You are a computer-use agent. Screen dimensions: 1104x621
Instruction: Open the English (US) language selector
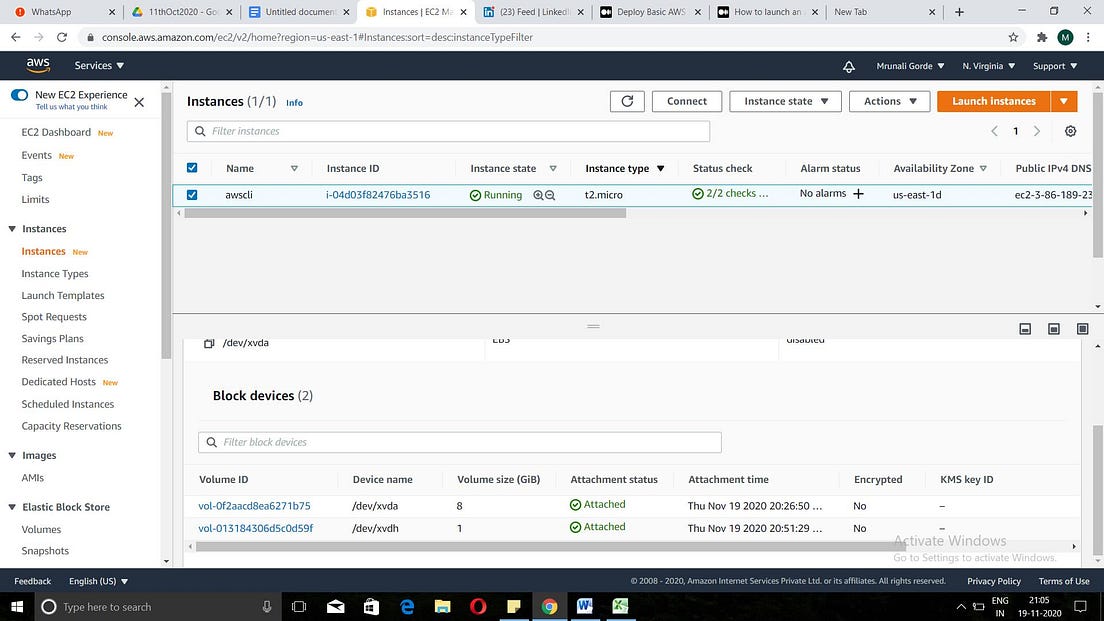(98, 582)
